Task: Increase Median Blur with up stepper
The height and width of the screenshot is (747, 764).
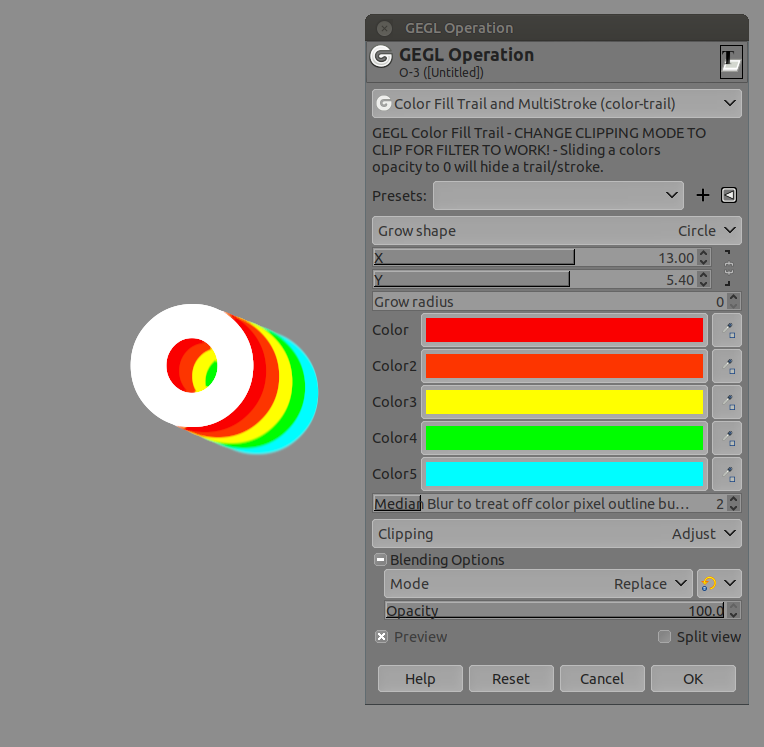Action: [x=734, y=499]
